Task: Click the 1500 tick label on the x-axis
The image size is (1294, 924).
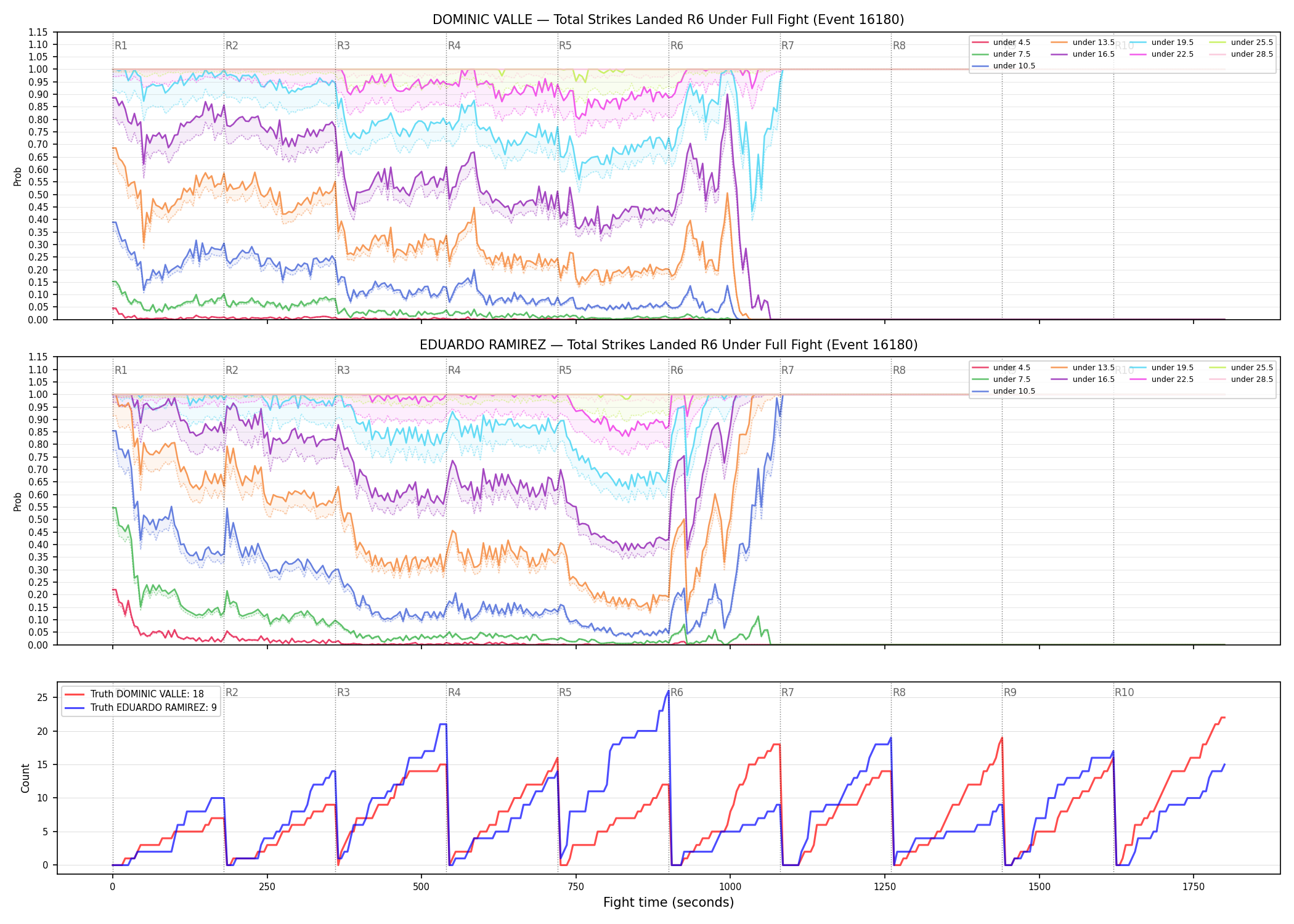Action: click(x=1040, y=887)
